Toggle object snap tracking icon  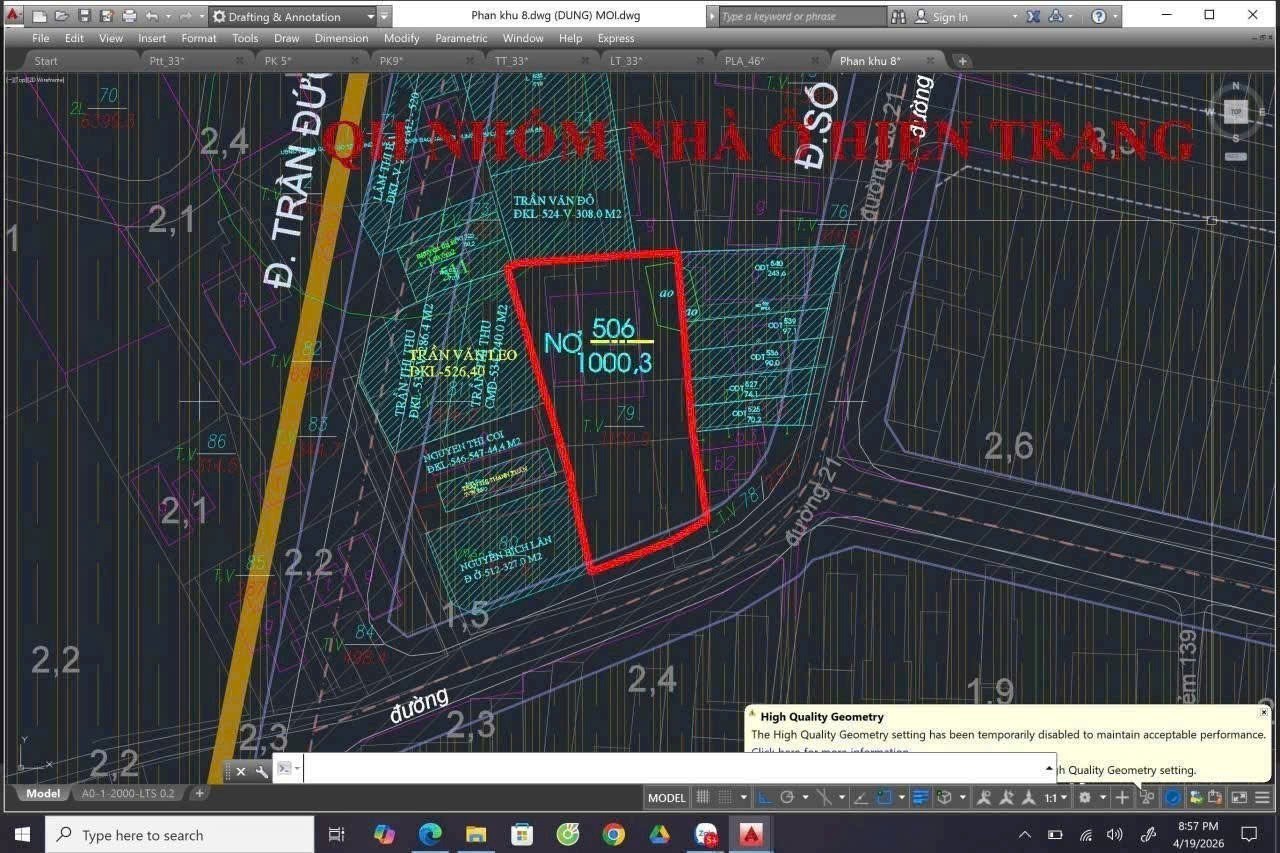point(860,797)
